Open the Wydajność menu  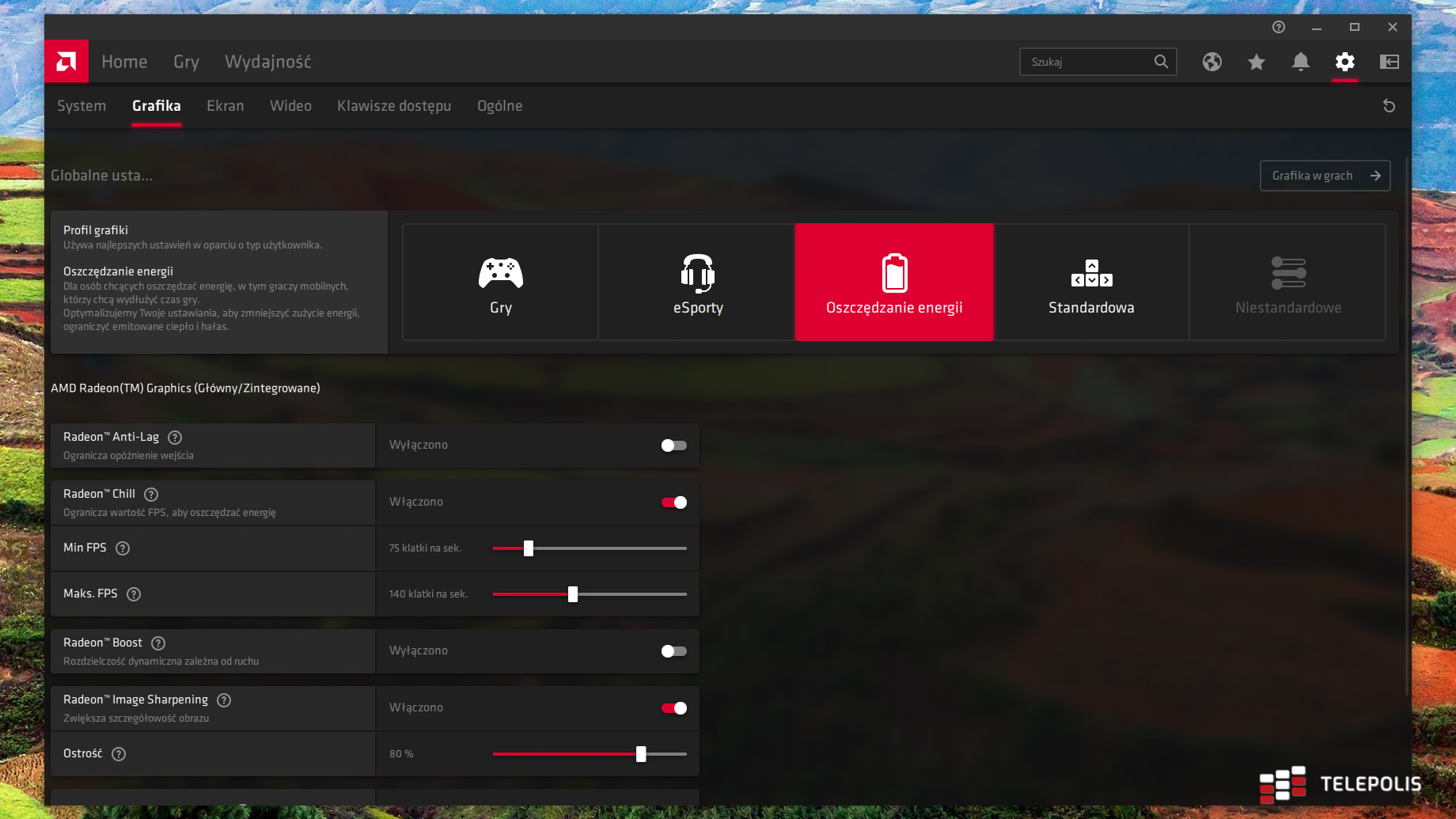(267, 62)
